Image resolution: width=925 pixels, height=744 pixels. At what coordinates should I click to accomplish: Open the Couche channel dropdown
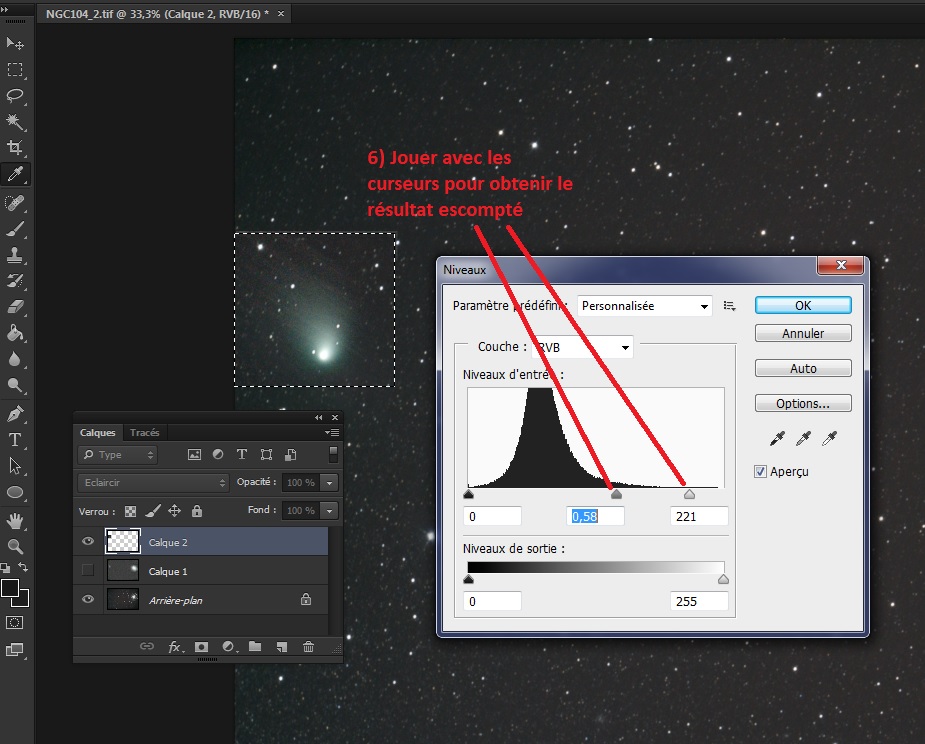click(x=582, y=348)
